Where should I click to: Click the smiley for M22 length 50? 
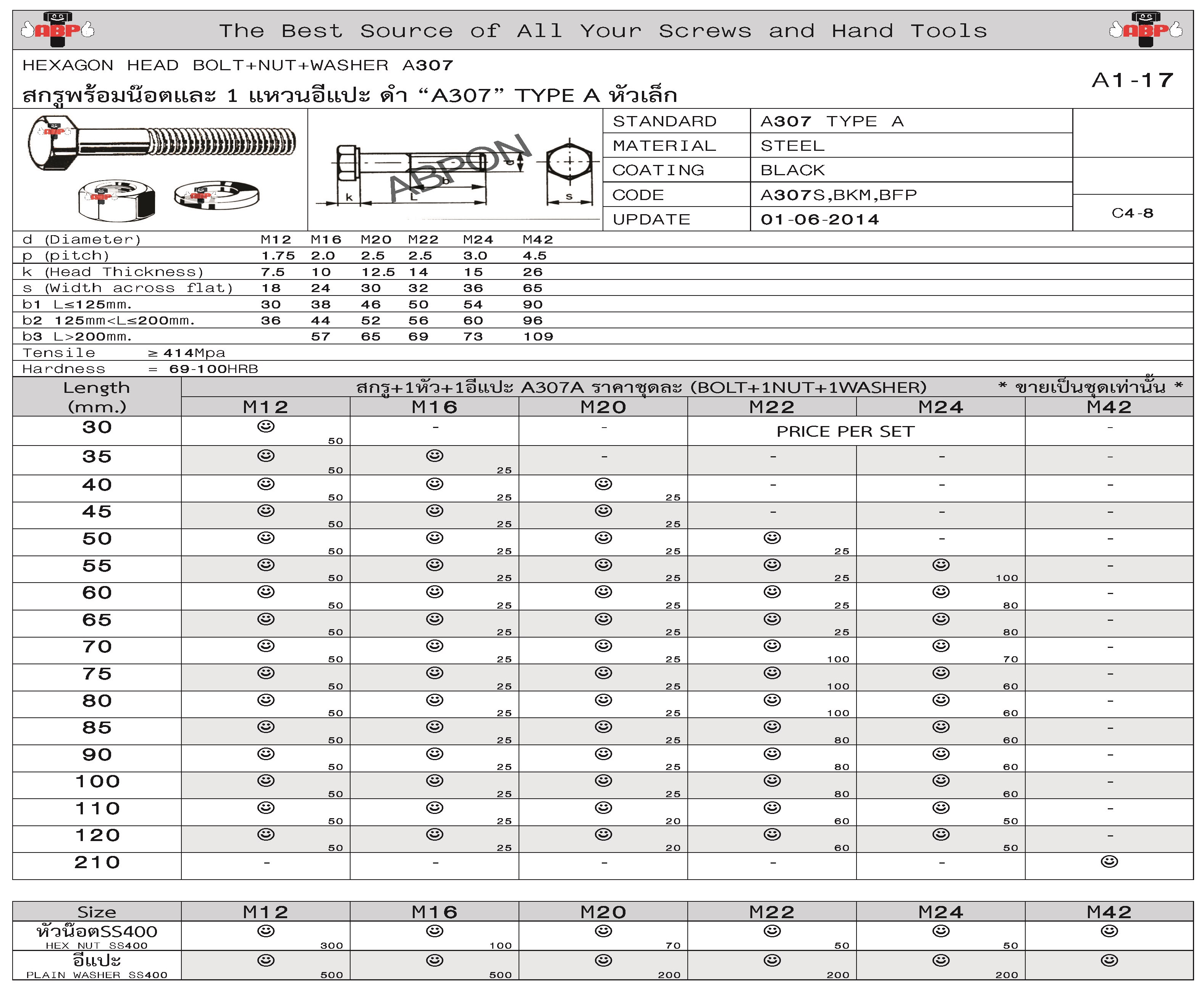point(772,538)
